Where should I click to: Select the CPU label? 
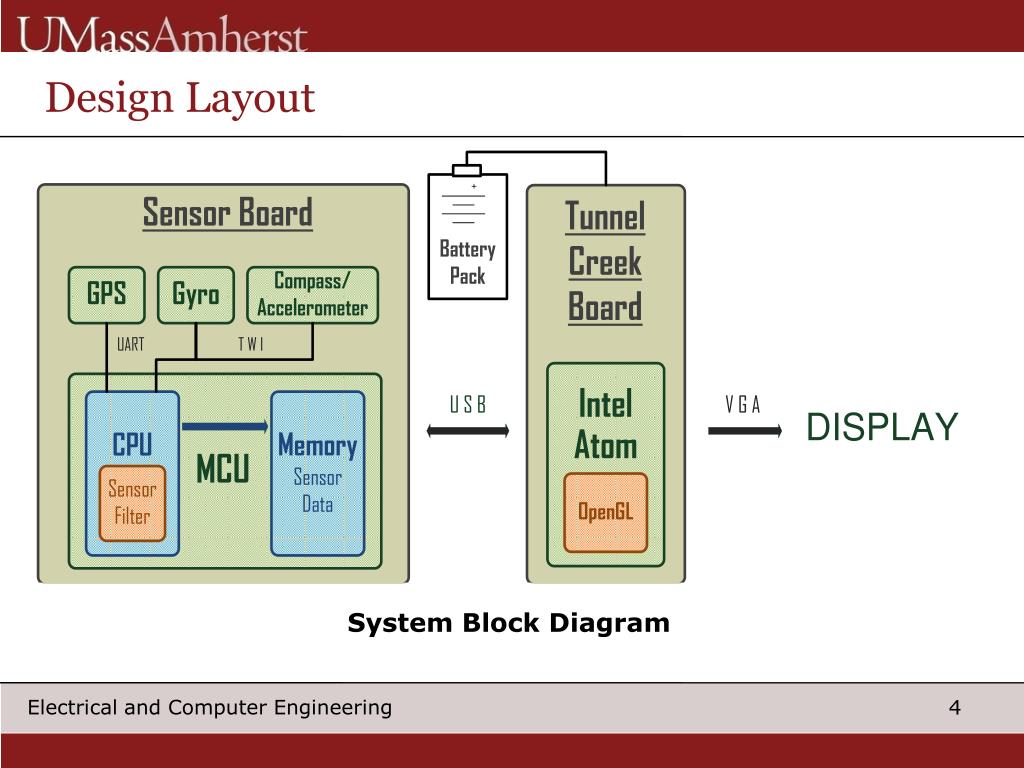click(132, 444)
